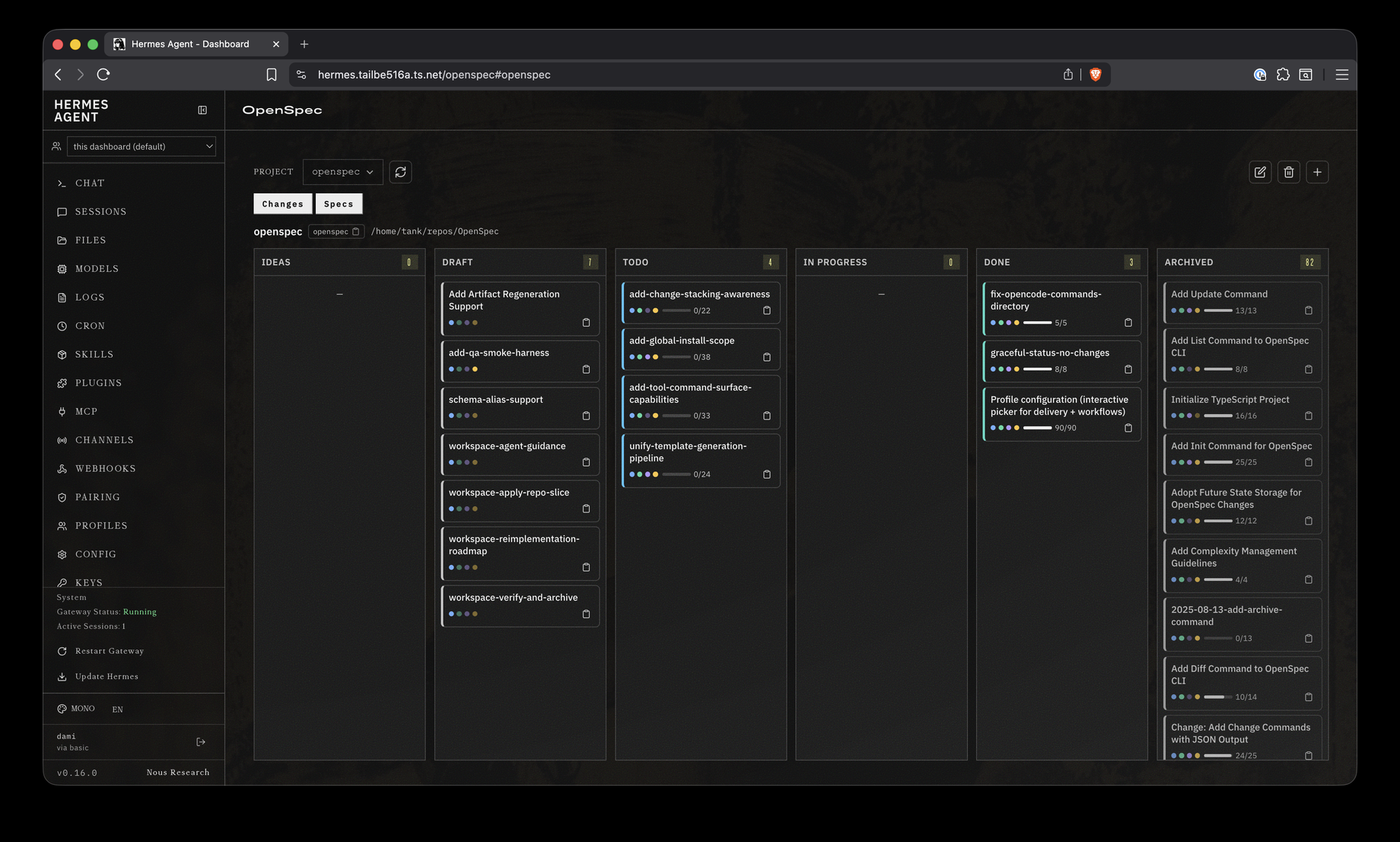Screen dimensions: 1400x842
Task: Copy openspec project tag clipboard icon
Action: click(x=355, y=231)
